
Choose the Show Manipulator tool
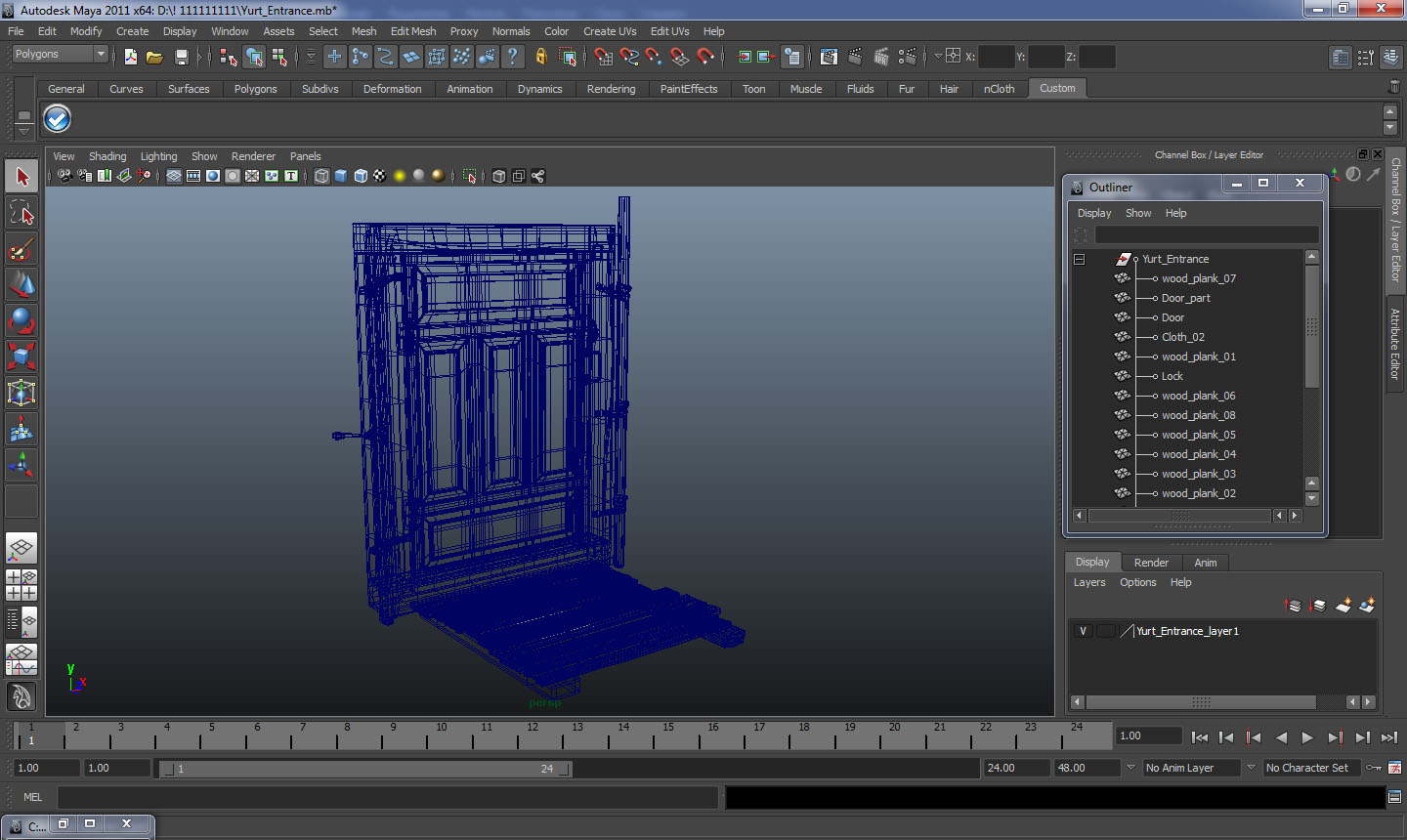pos(21,465)
